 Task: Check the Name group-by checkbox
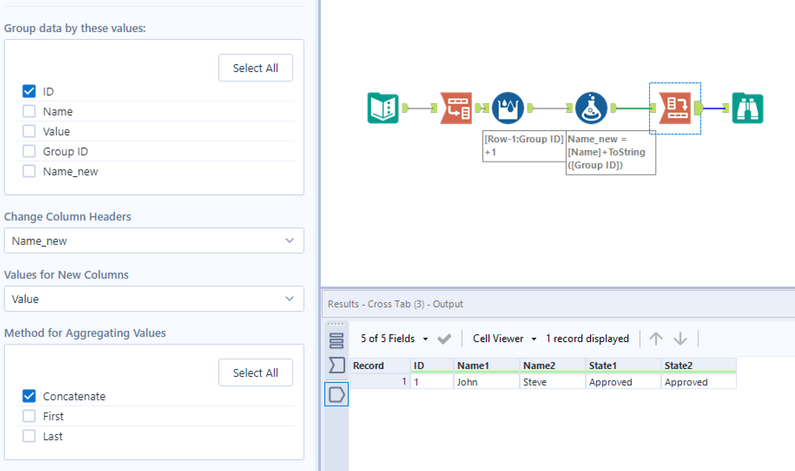coord(29,112)
